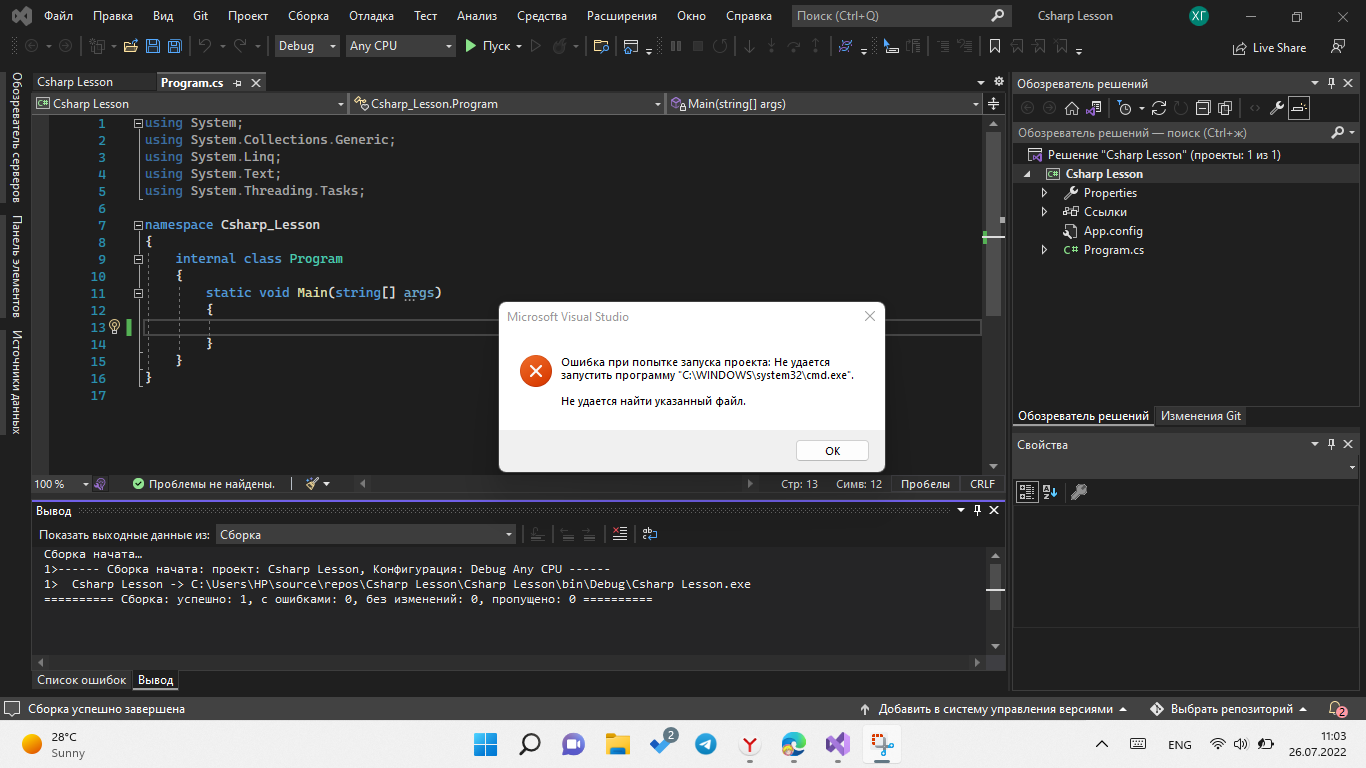
Task: Open the Debug configuration dropdown
Action: tap(306, 46)
